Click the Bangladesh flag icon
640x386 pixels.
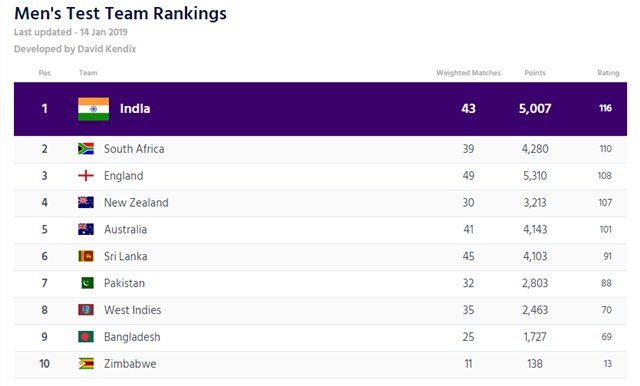[86, 337]
